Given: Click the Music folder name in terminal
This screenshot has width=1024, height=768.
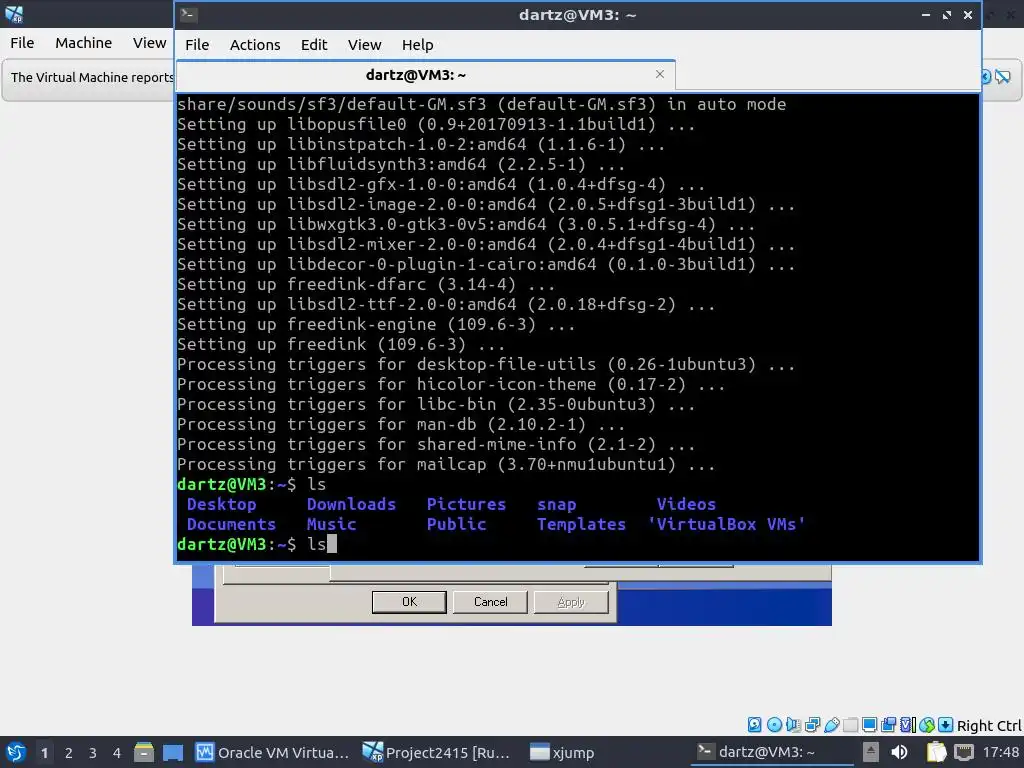Looking at the screenshot, I should point(331,524).
